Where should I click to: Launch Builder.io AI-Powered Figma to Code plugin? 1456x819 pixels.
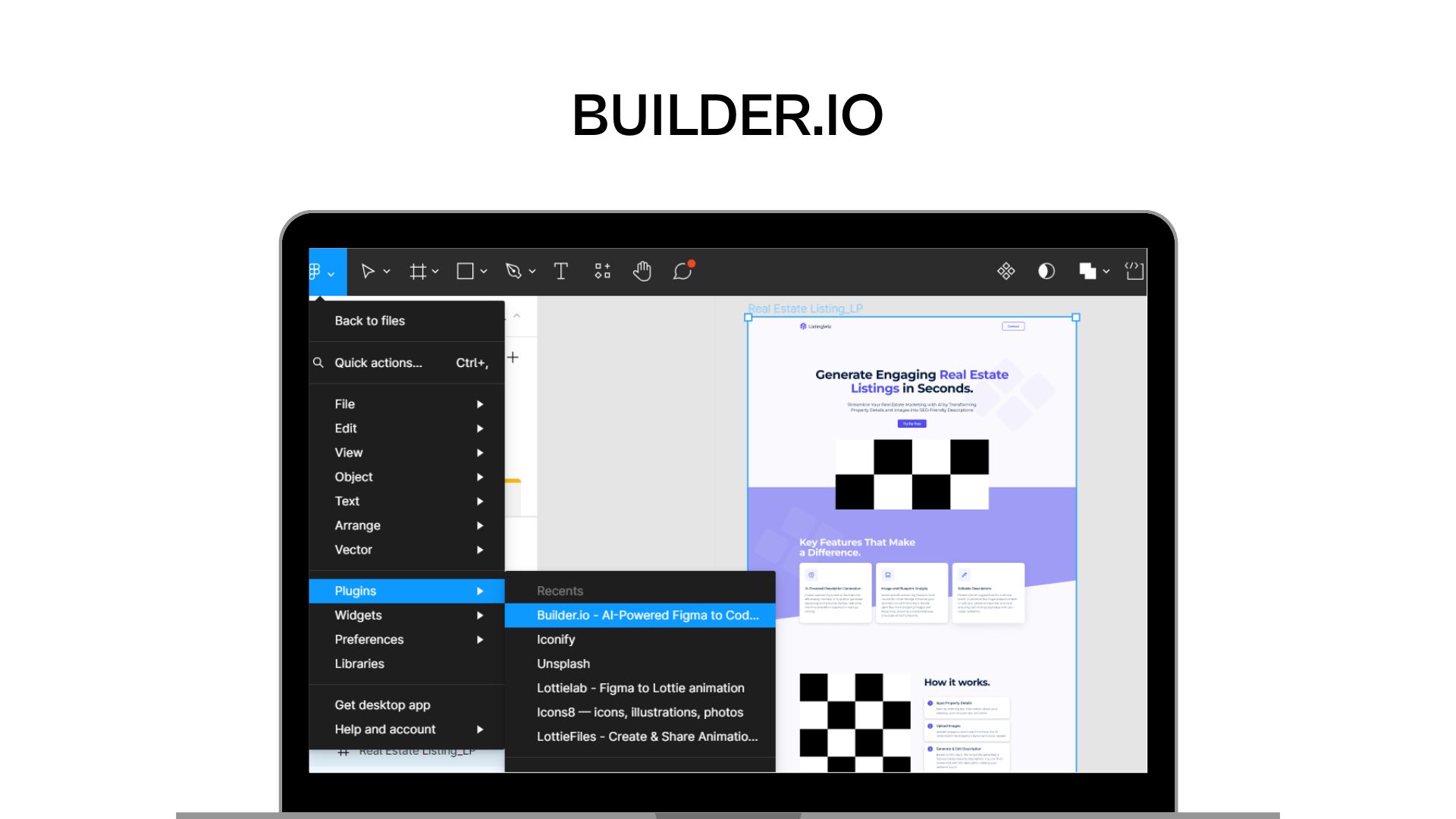(x=647, y=615)
